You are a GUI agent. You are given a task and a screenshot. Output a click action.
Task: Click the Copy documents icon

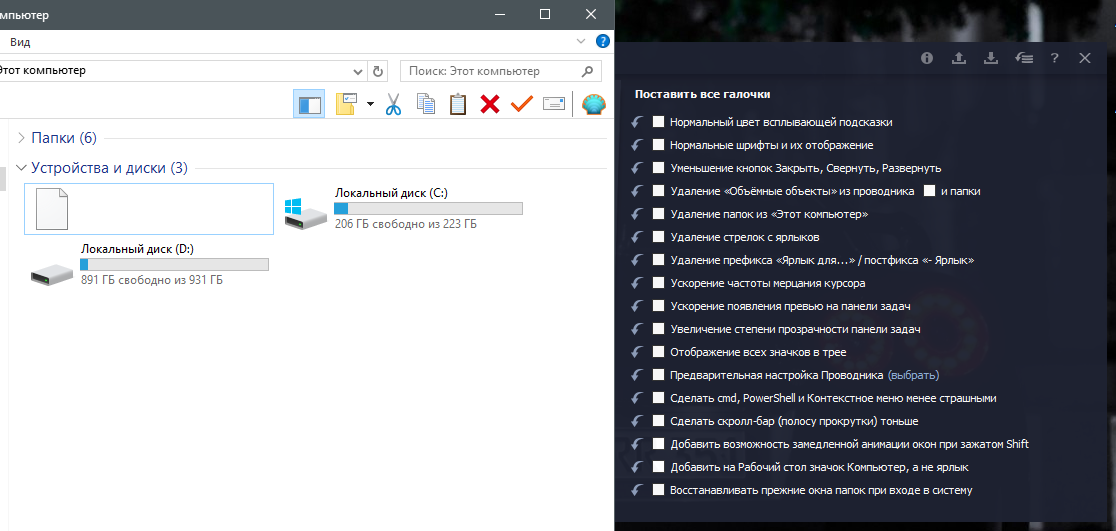tap(426, 104)
